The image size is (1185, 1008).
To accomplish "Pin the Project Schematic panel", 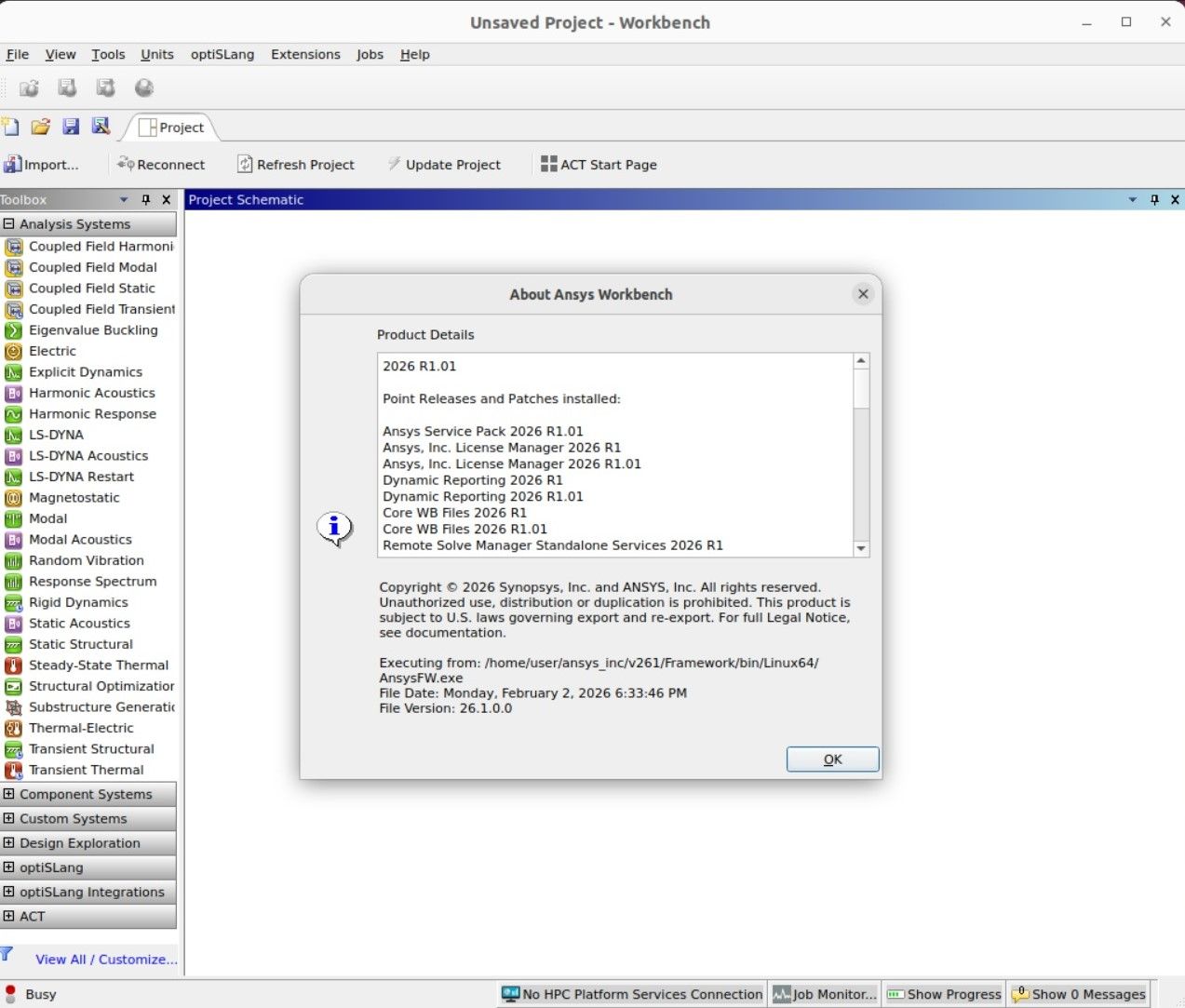I will click(1154, 200).
